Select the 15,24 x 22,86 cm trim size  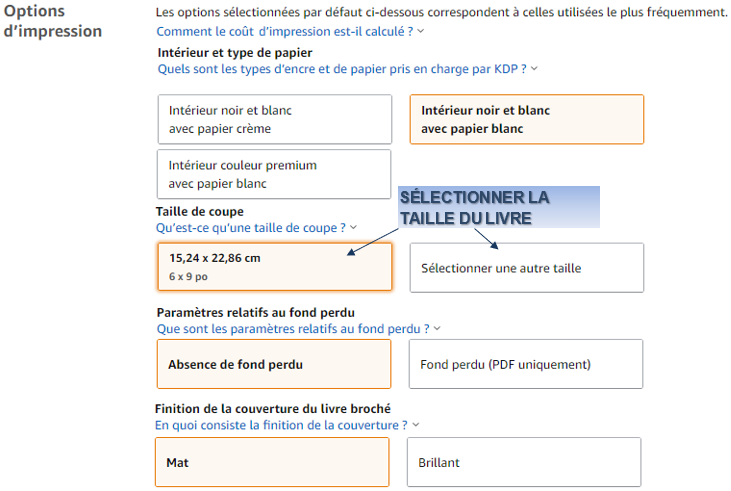click(x=275, y=267)
